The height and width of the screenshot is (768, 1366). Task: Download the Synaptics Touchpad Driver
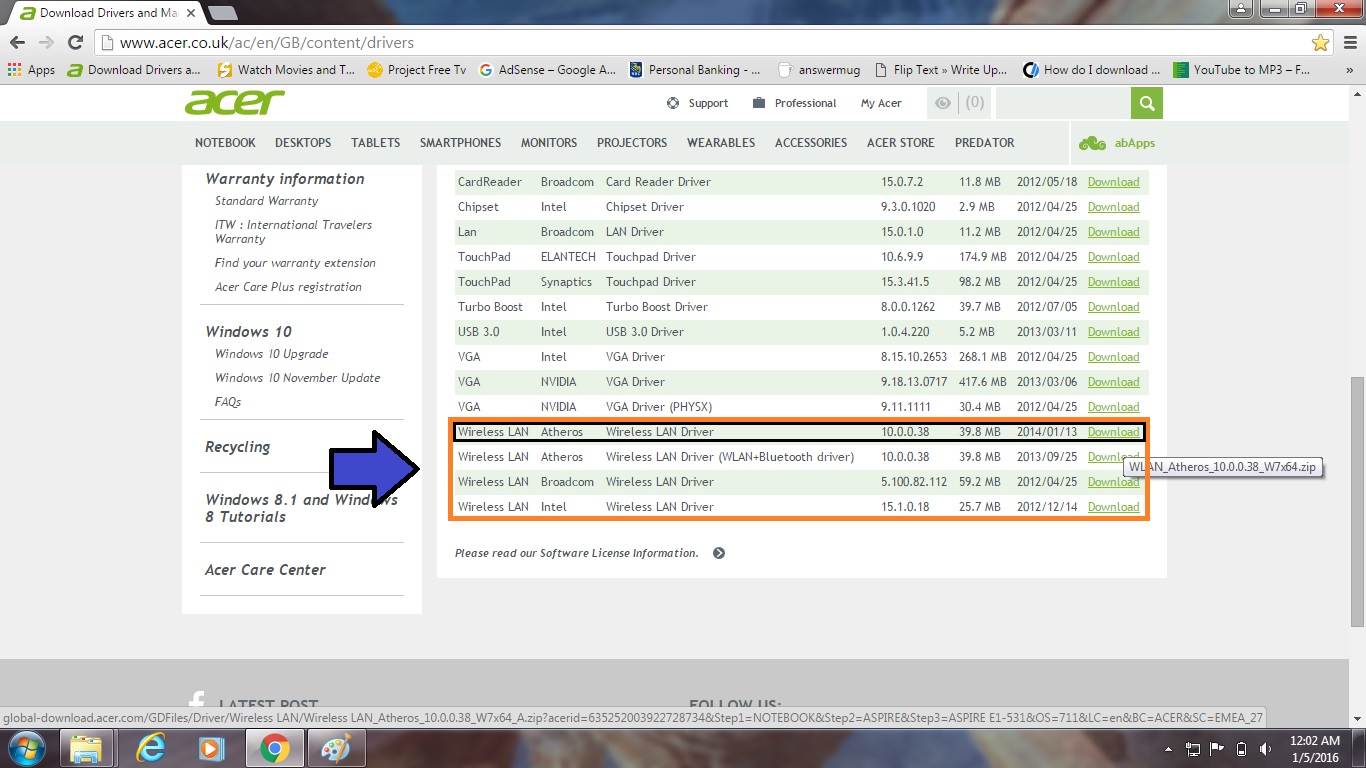[1113, 282]
